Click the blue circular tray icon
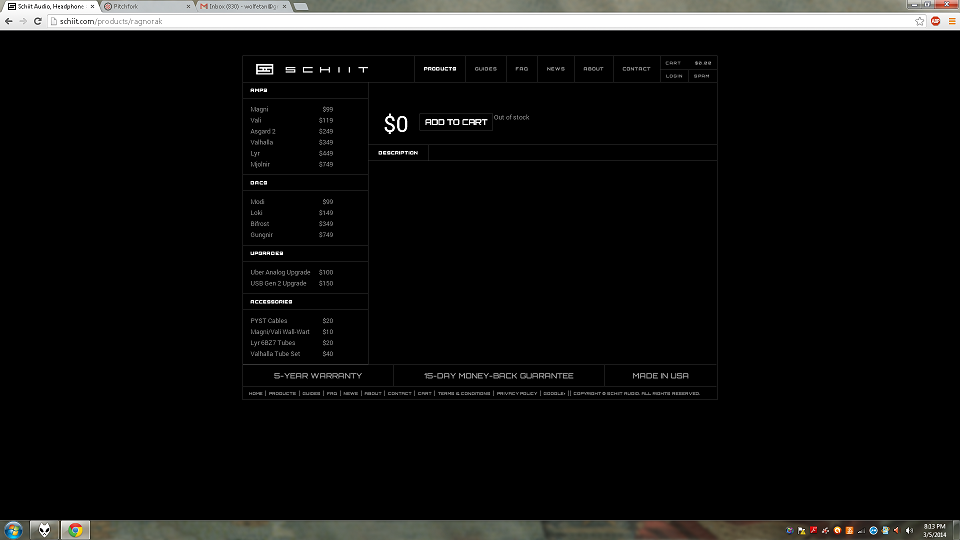 pos(874,530)
